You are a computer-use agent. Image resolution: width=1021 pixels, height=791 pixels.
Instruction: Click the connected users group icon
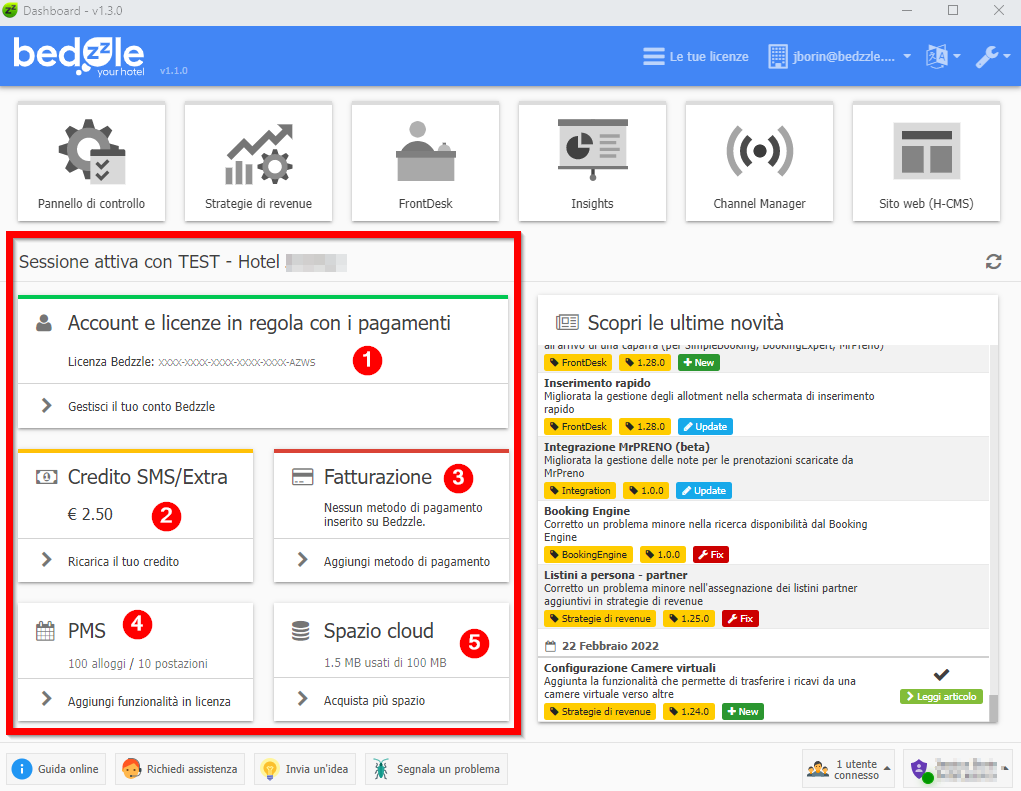(x=818, y=769)
